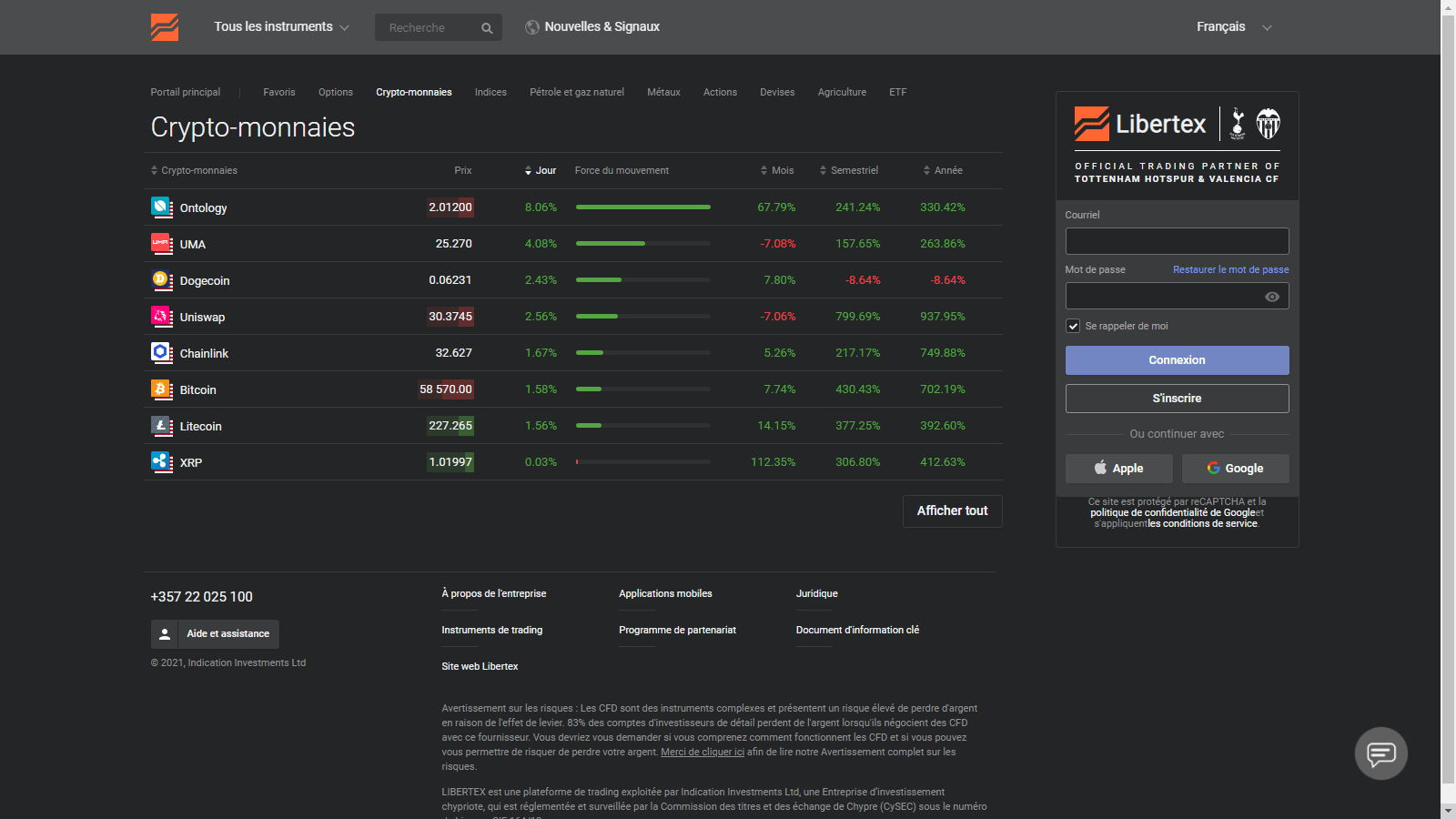Click the person icon in Aide et assistance

165,634
